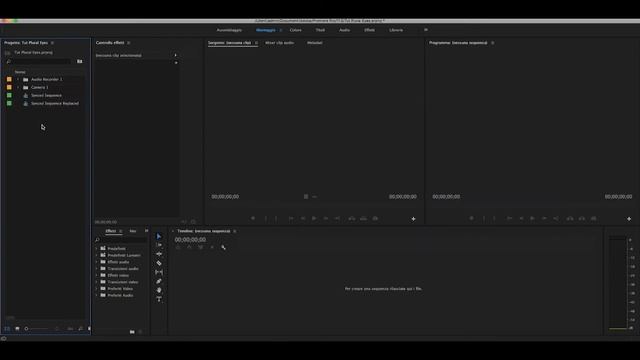Switch Project panel to list view

(x=7, y=329)
